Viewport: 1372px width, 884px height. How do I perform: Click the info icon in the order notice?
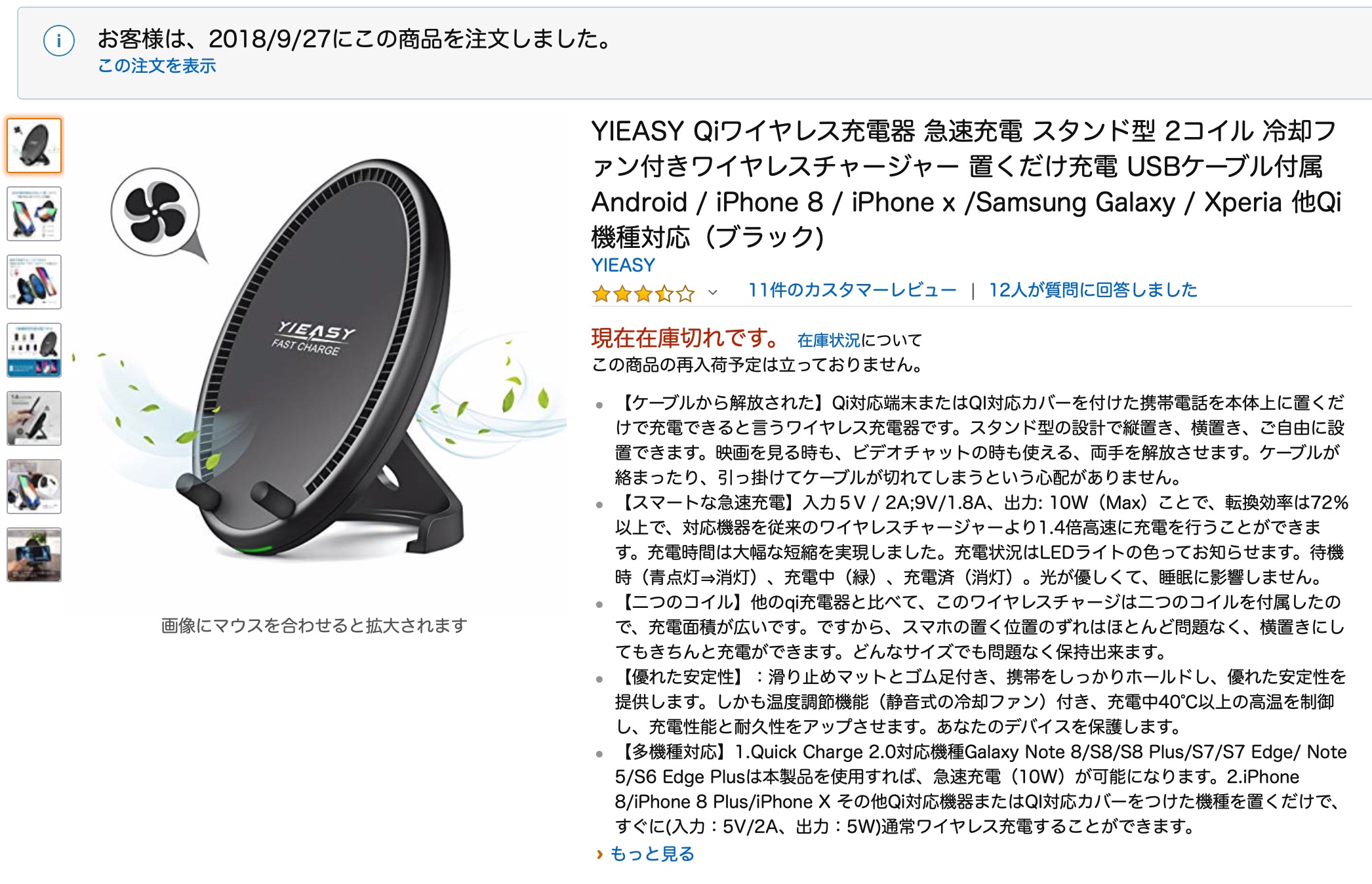[59, 41]
